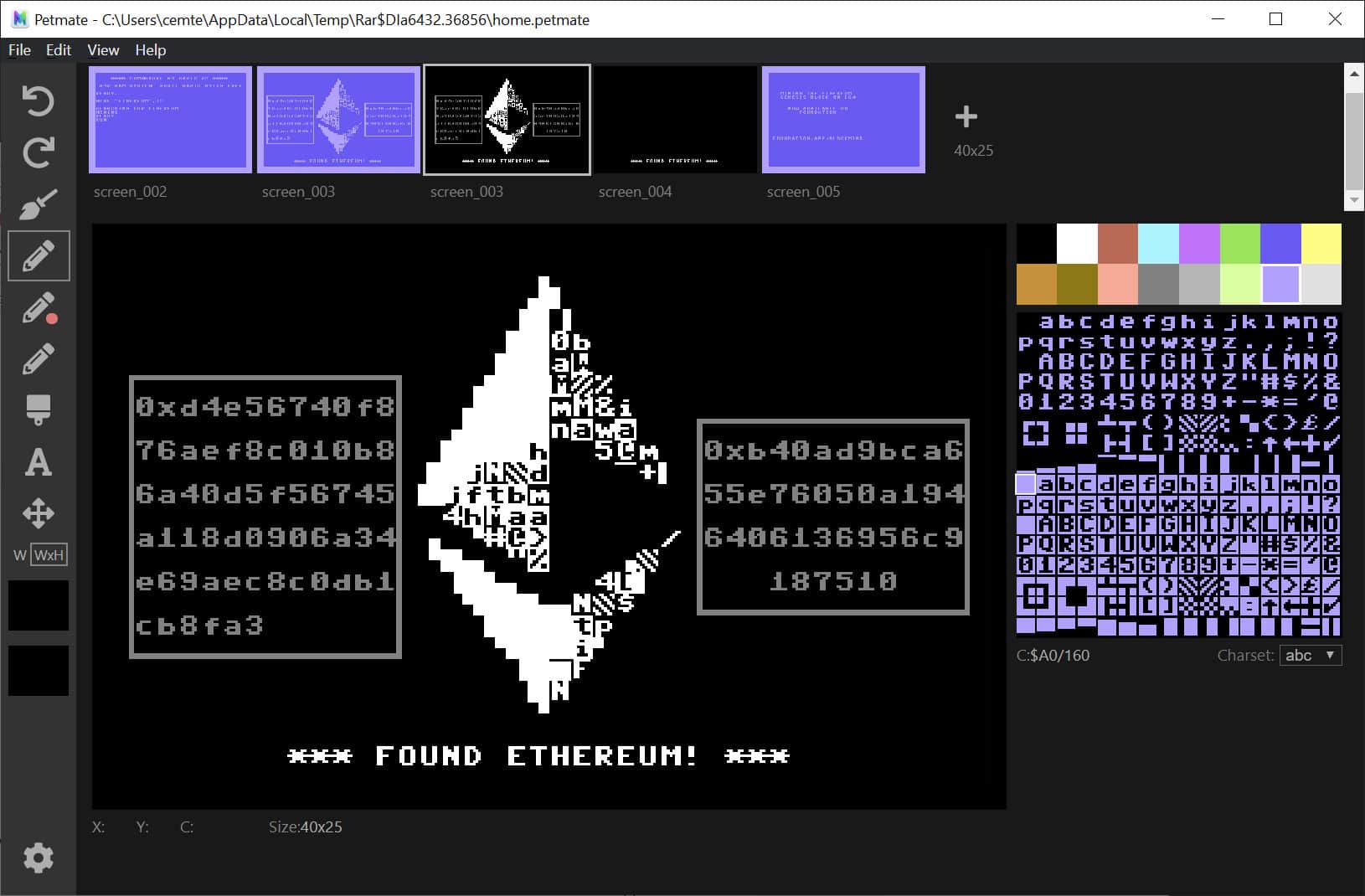Select the screen_002 thumbnail

pyautogui.click(x=171, y=120)
